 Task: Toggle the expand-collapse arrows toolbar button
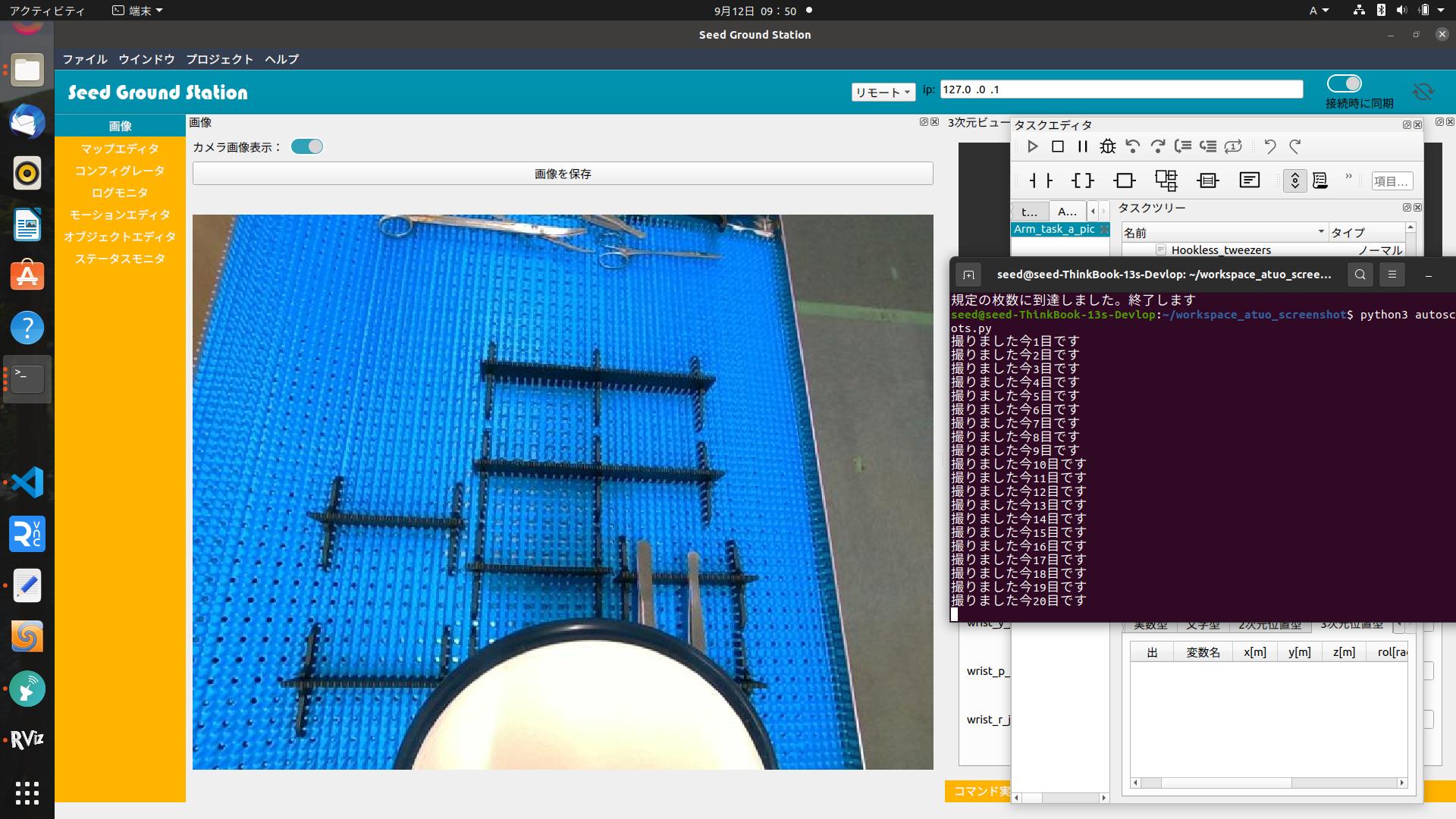(x=1295, y=180)
